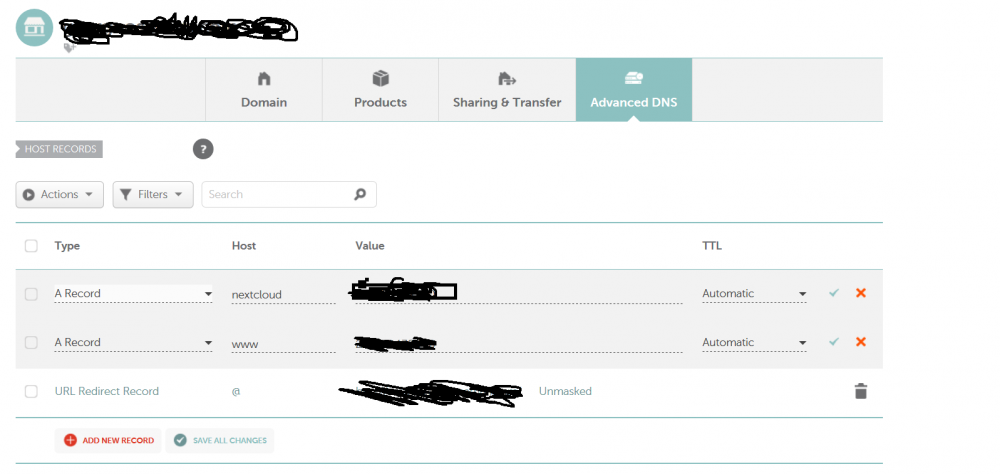Screen dimensions: 1000x474
Task: Click the HOST RECORDS section label
Action: pos(59,149)
